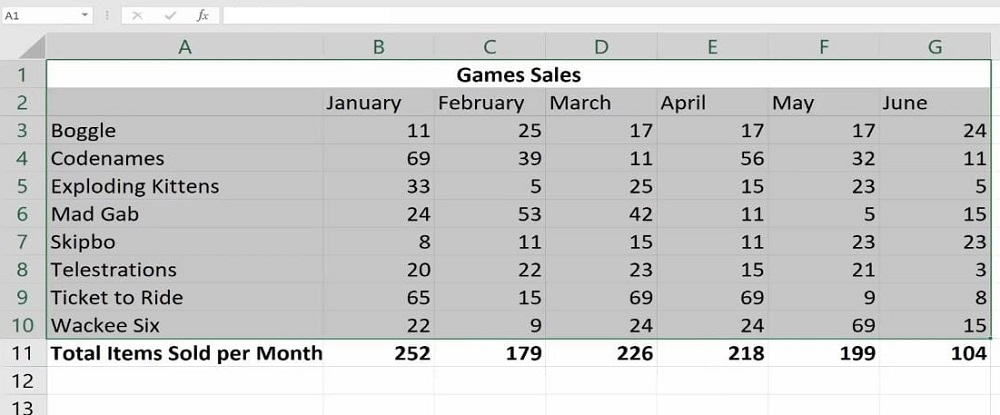
Task: Select row 5 header
Action: pos(23,187)
